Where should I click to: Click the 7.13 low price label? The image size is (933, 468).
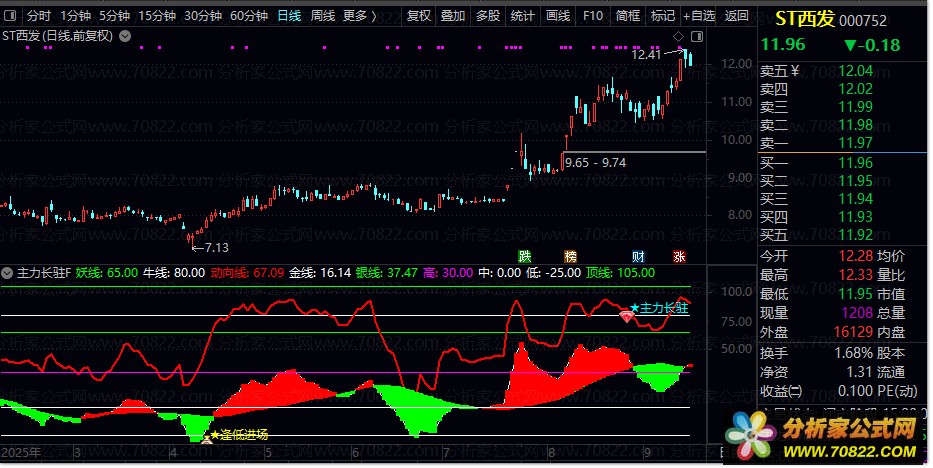[x=217, y=248]
